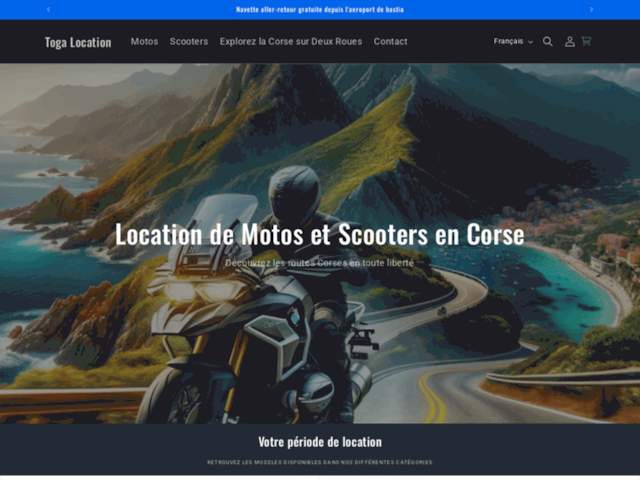Click the airport shuttle announcement text

pyautogui.click(x=320, y=9)
